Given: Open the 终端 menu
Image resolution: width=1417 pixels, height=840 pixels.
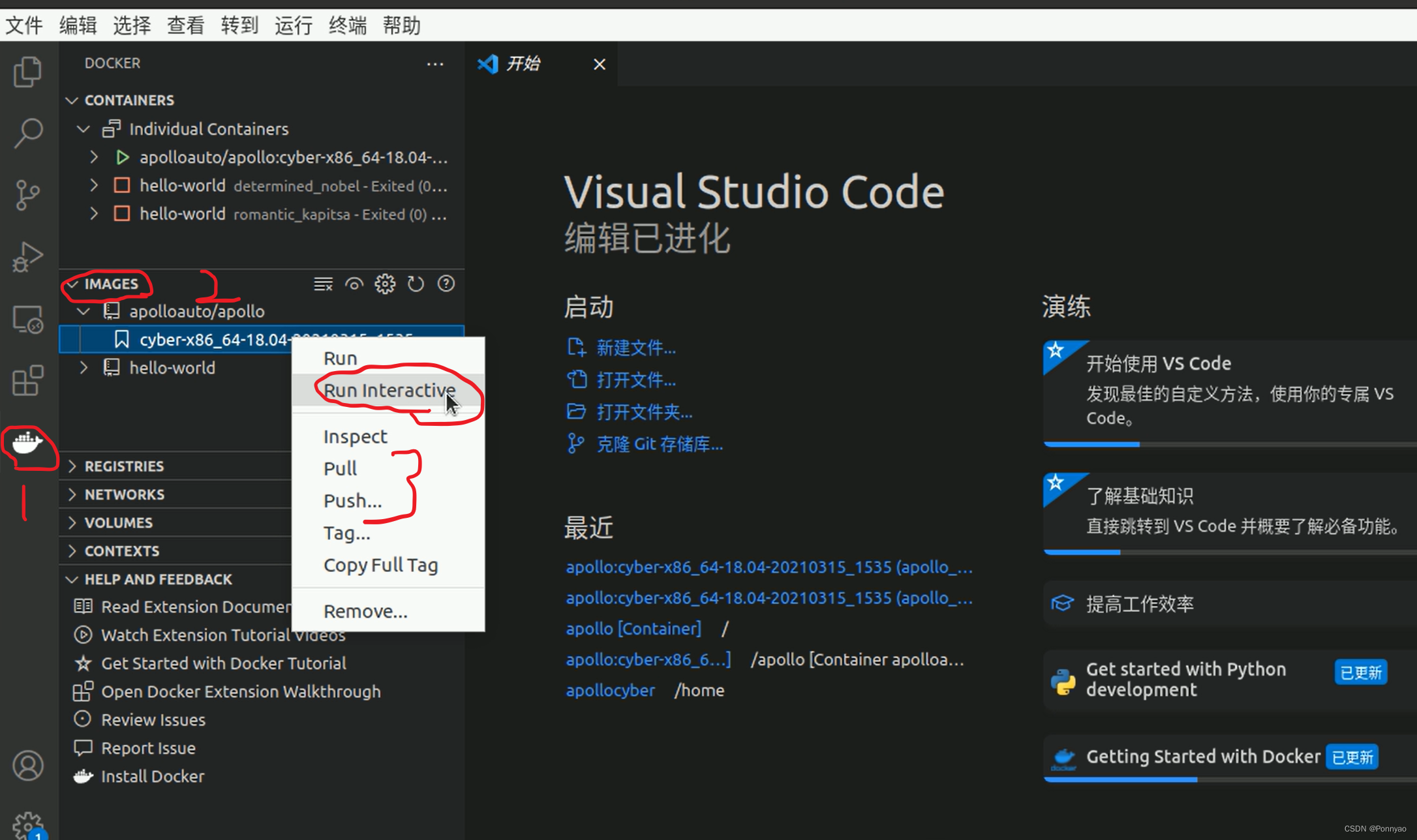Looking at the screenshot, I should point(346,25).
